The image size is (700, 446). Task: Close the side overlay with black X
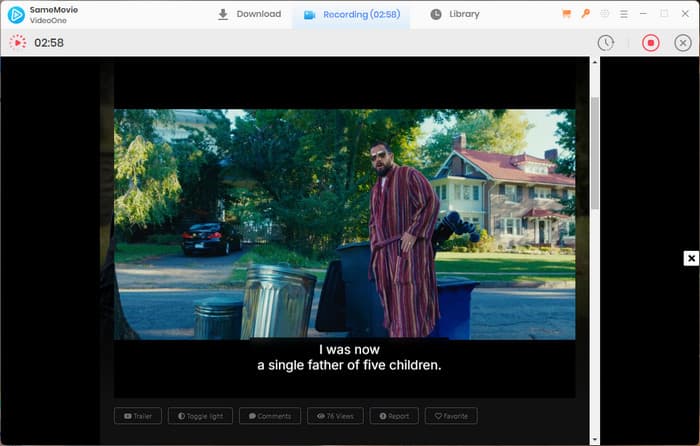point(691,258)
